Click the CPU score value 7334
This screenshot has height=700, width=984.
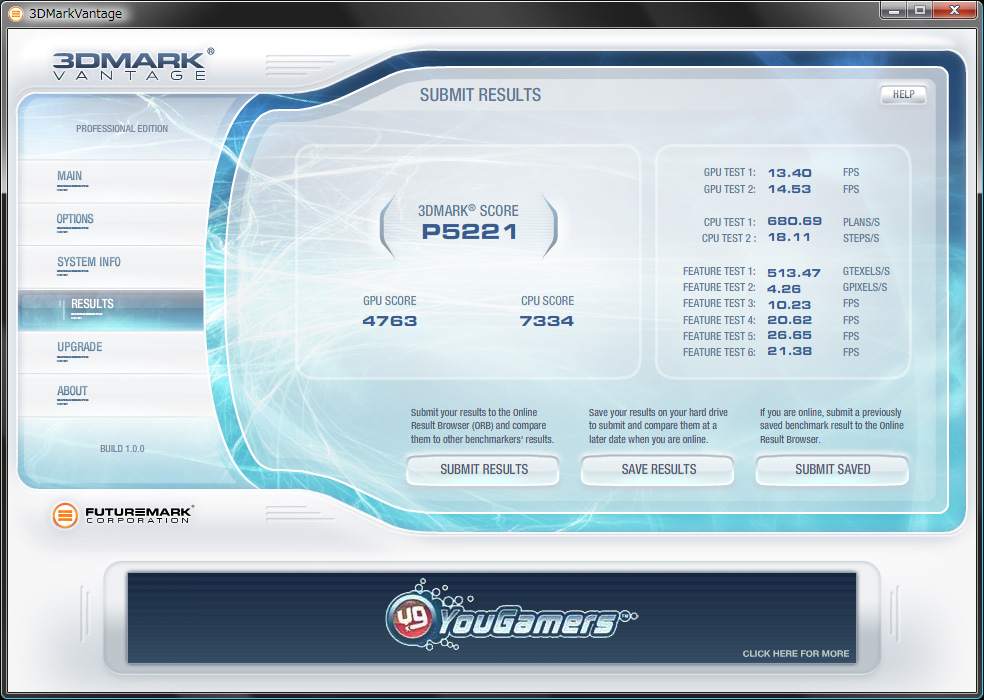tap(547, 321)
